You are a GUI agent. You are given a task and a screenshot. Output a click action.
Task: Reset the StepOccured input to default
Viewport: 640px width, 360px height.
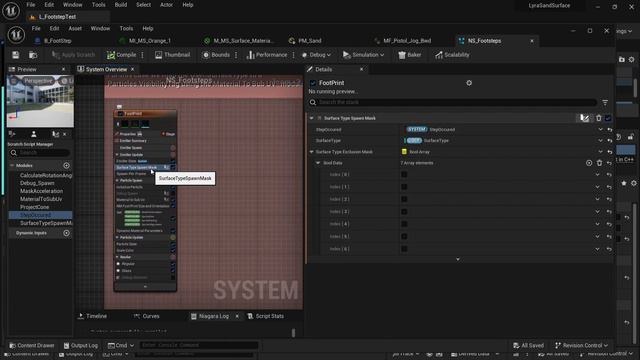click(609, 129)
